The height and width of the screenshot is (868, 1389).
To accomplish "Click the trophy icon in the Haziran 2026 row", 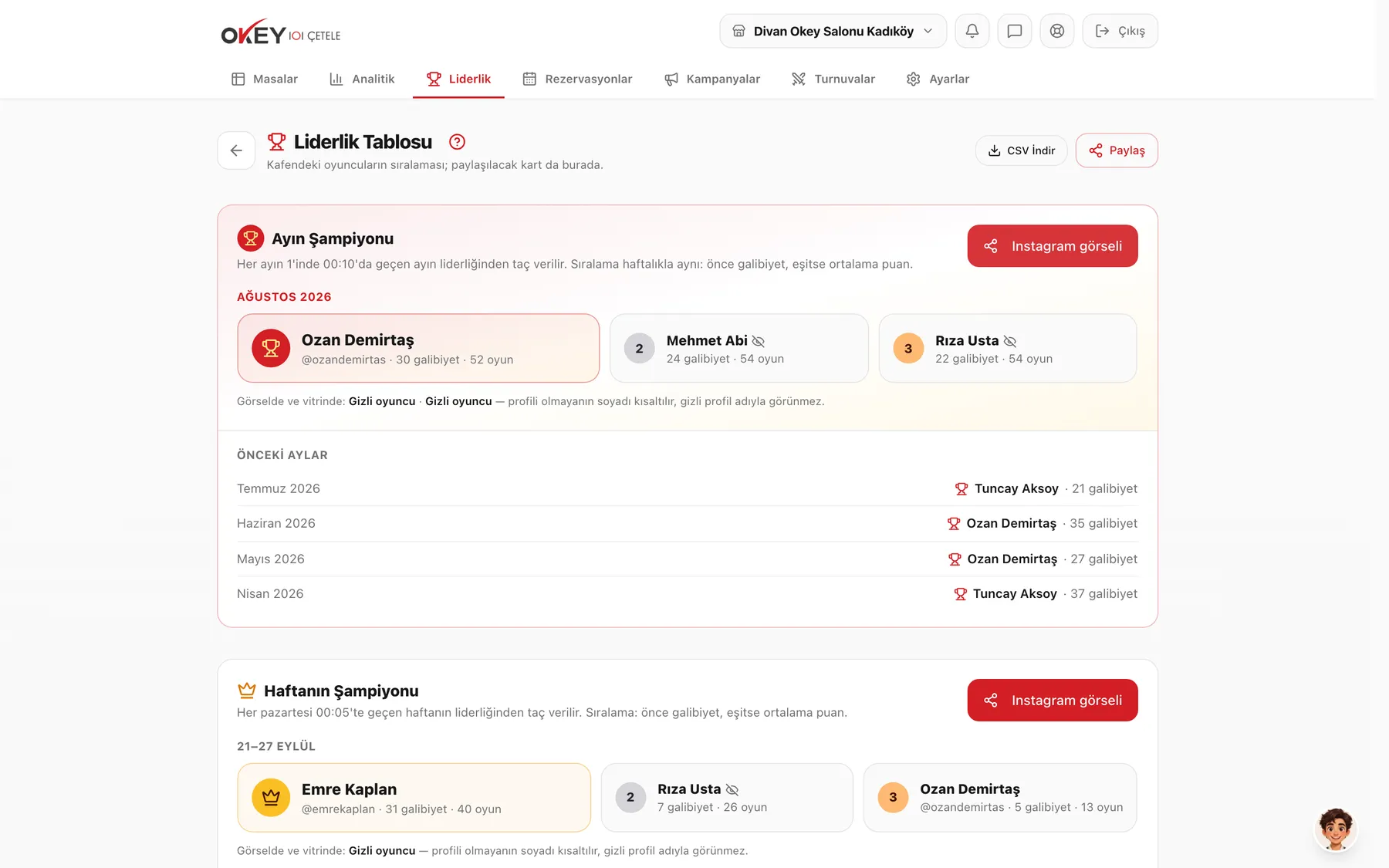I will pos(954,523).
